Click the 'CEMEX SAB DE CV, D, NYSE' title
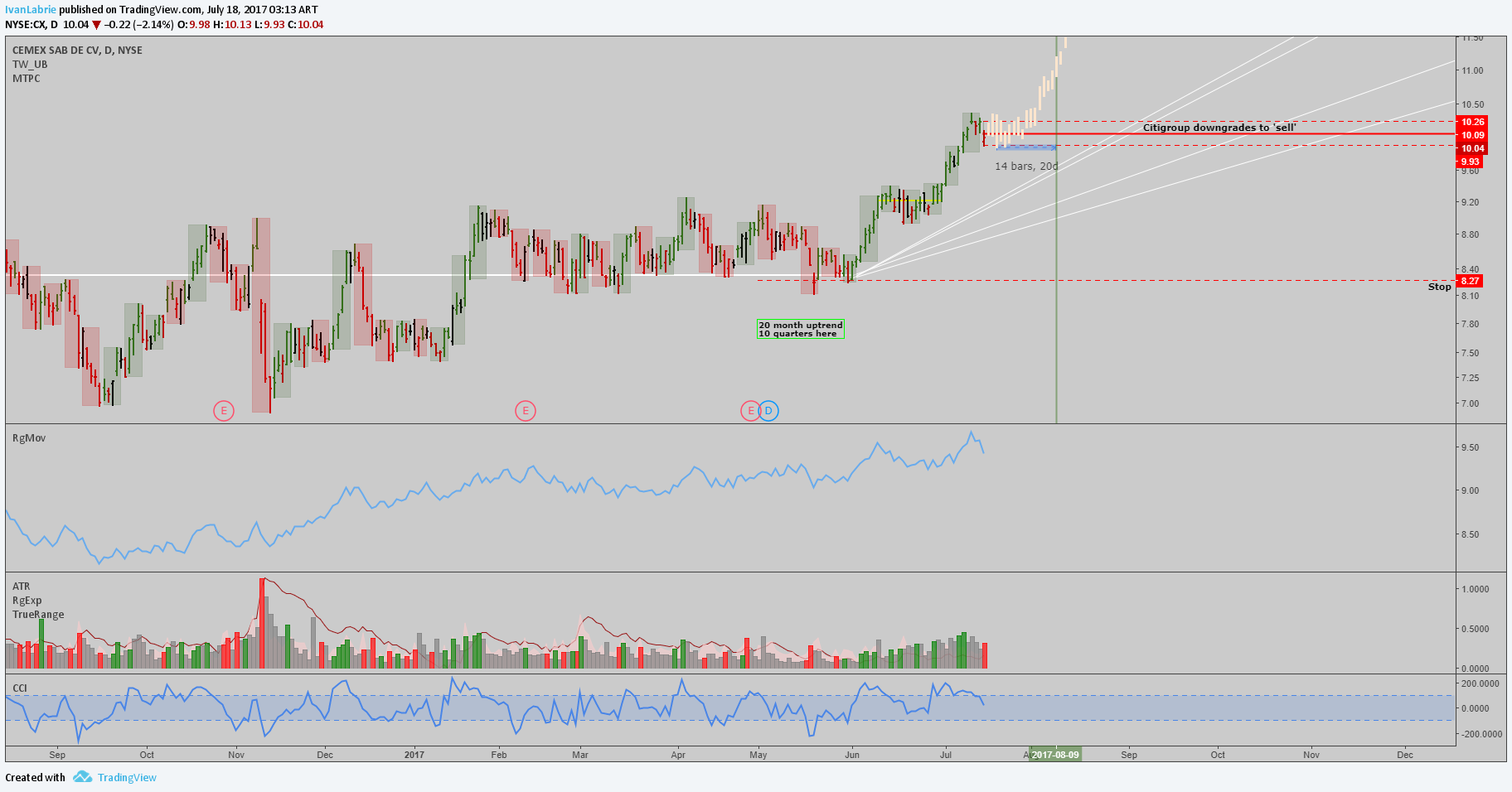This screenshot has width=1512, height=792. [x=77, y=51]
